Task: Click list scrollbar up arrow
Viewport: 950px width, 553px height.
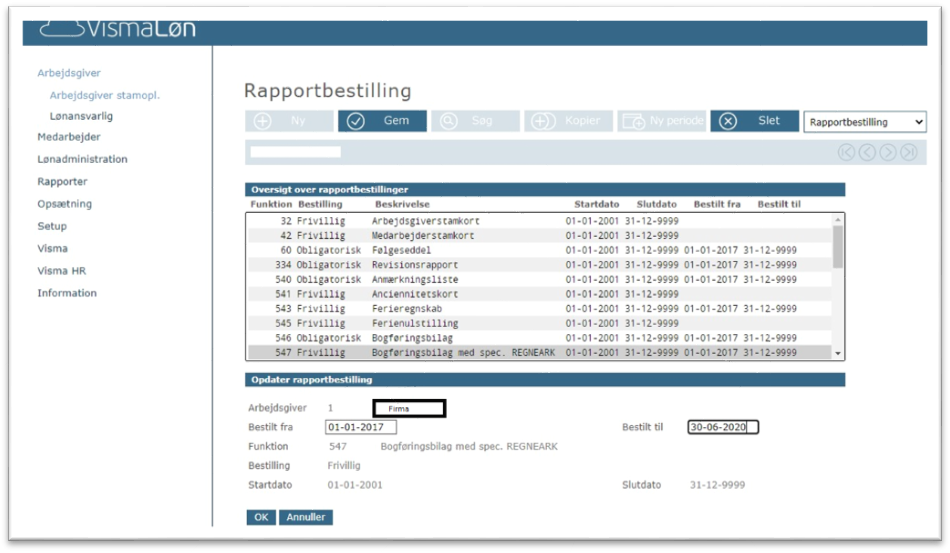Action: 838,219
